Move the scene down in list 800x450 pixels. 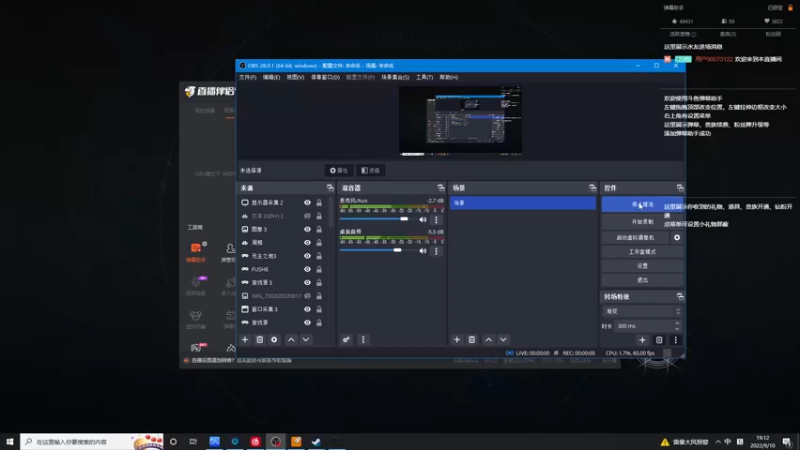504,340
